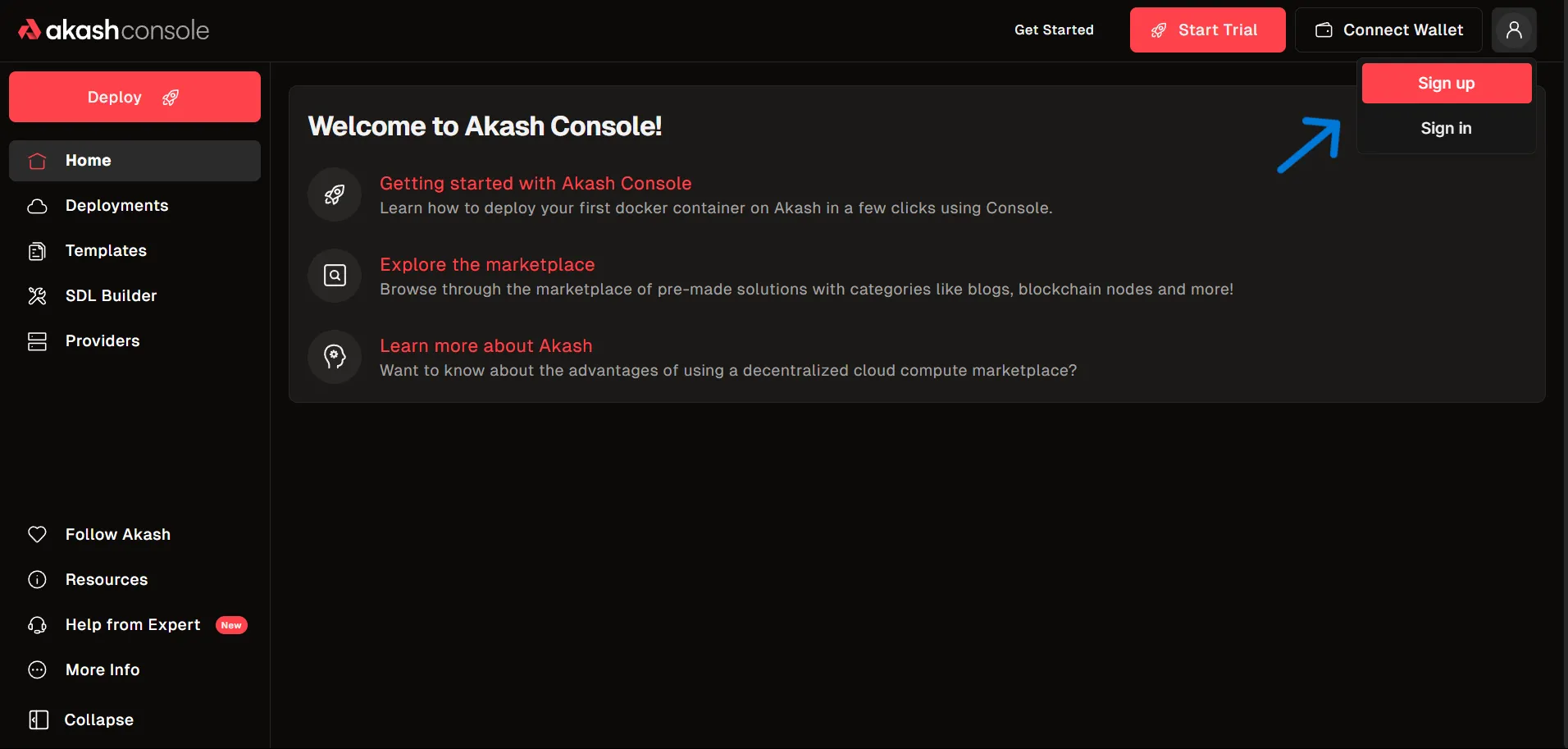Expand the Resources sidebar menu

[106, 579]
